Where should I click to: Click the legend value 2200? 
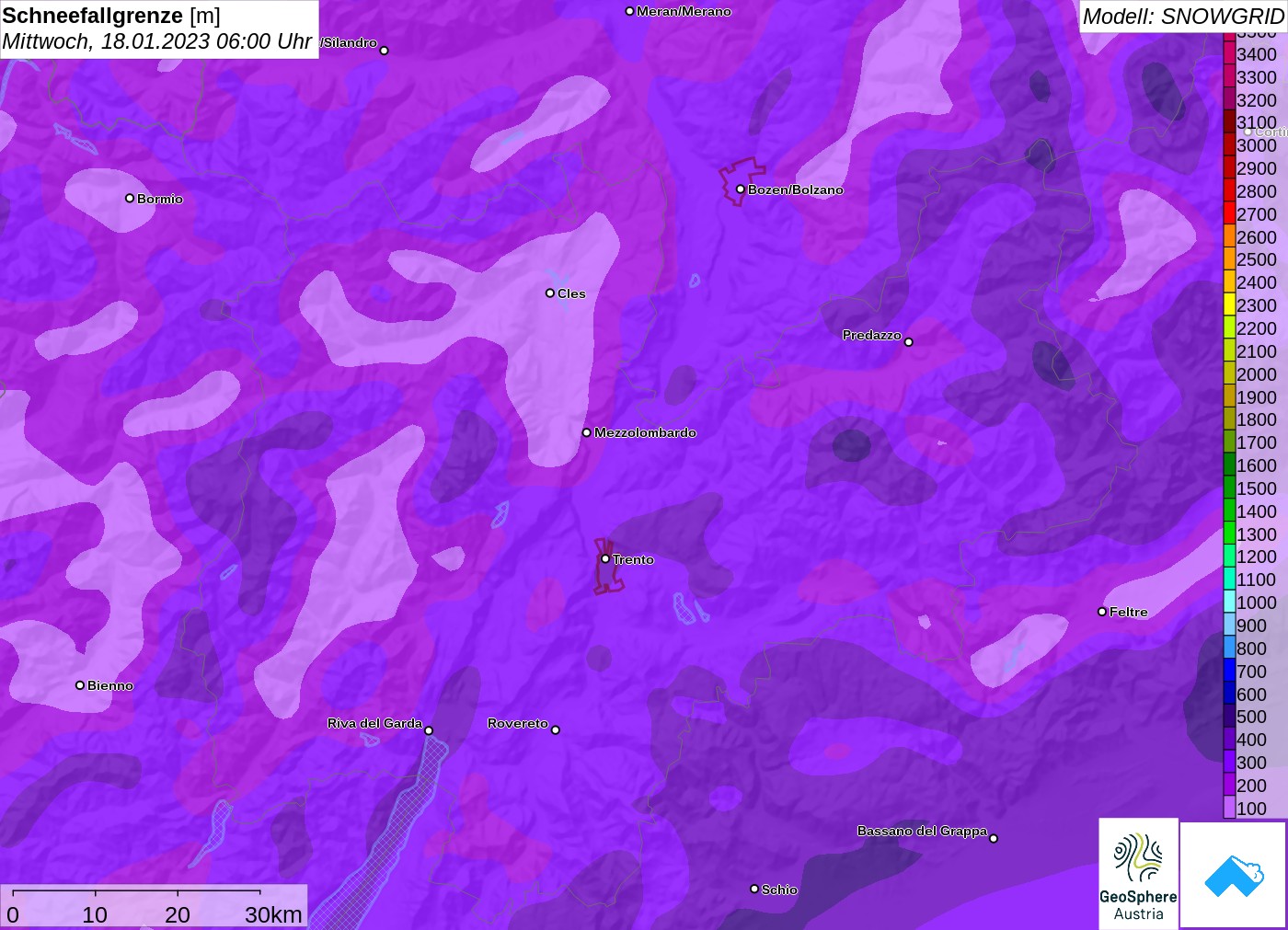(1257, 328)
